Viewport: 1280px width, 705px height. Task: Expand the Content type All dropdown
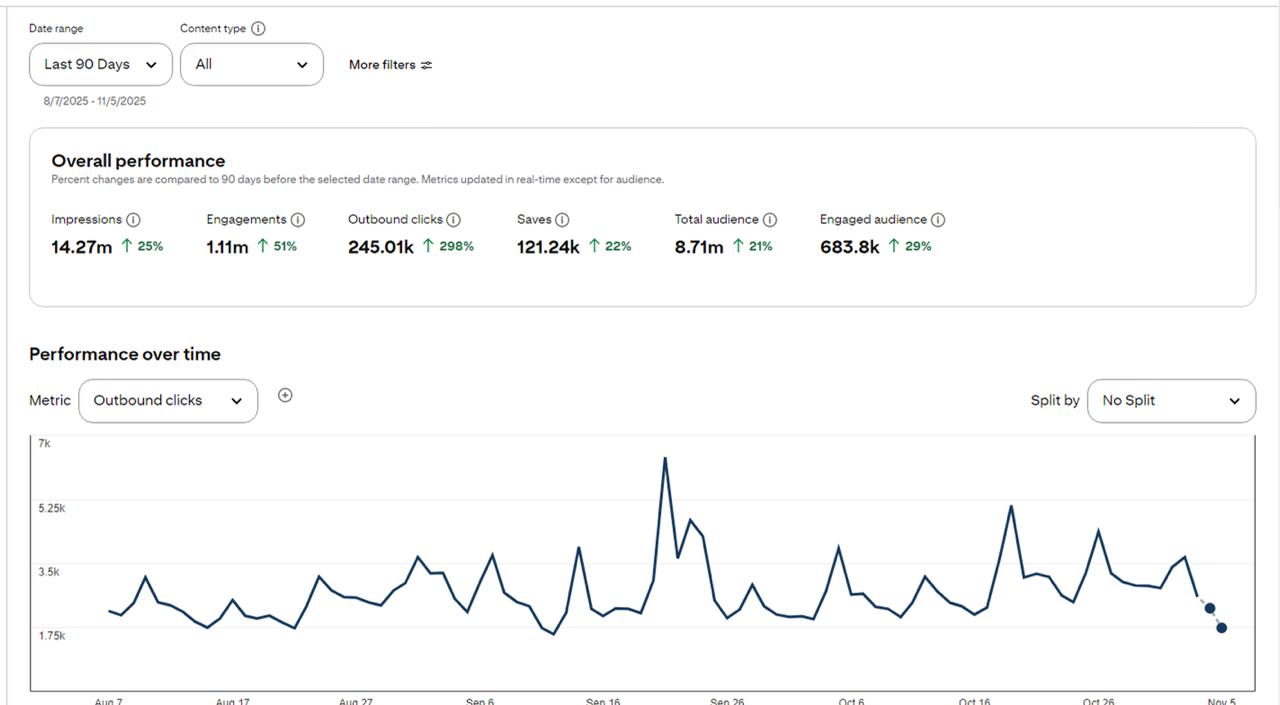pyautogui.click(x=252, y=65)
